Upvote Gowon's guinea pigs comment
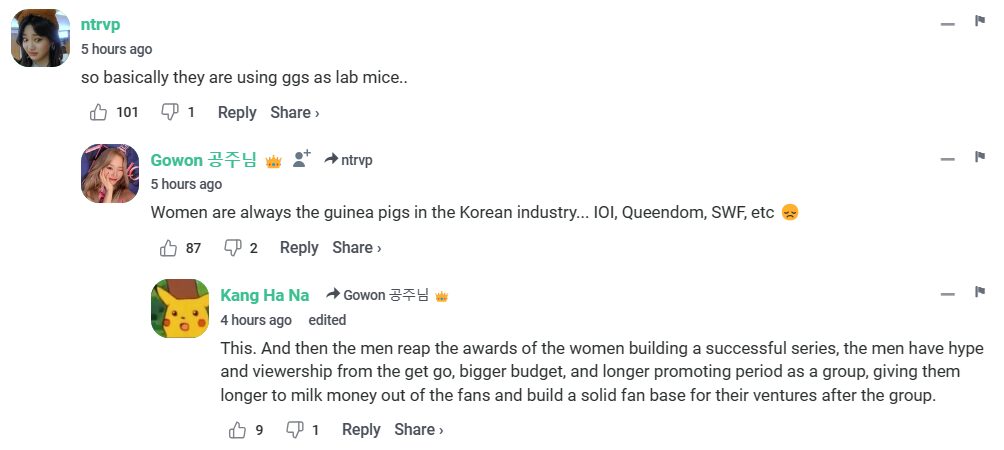This screenshot has height=450, width=1004. (168, 248)
